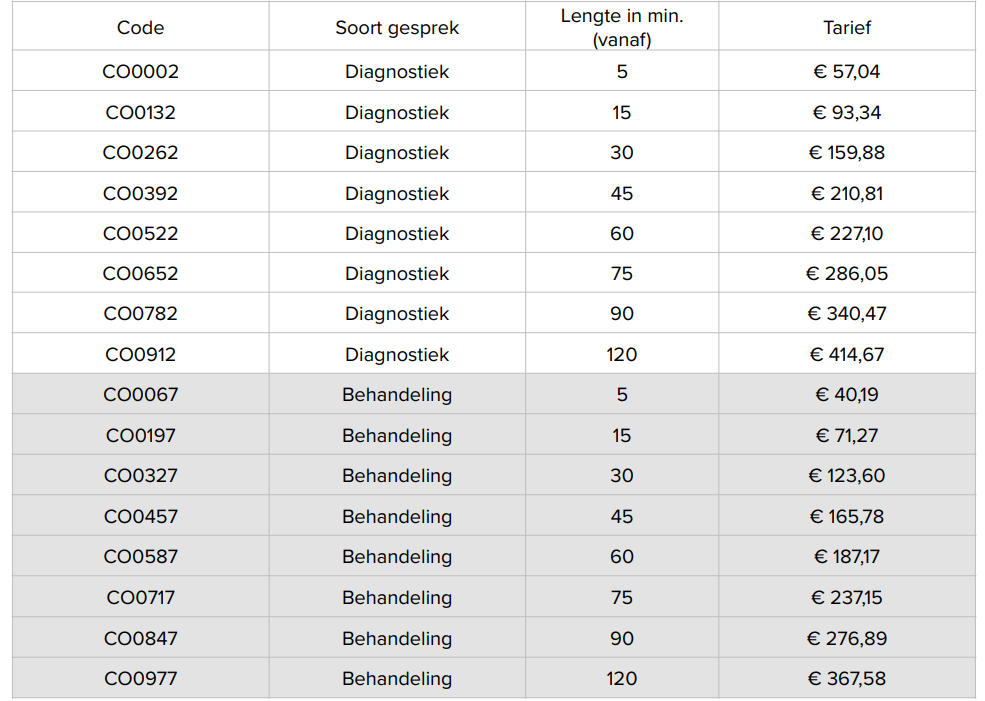The height and width of the screenshot is (701, 985).
Task: Select code CO0912 cell
Action: click(140, 354)
